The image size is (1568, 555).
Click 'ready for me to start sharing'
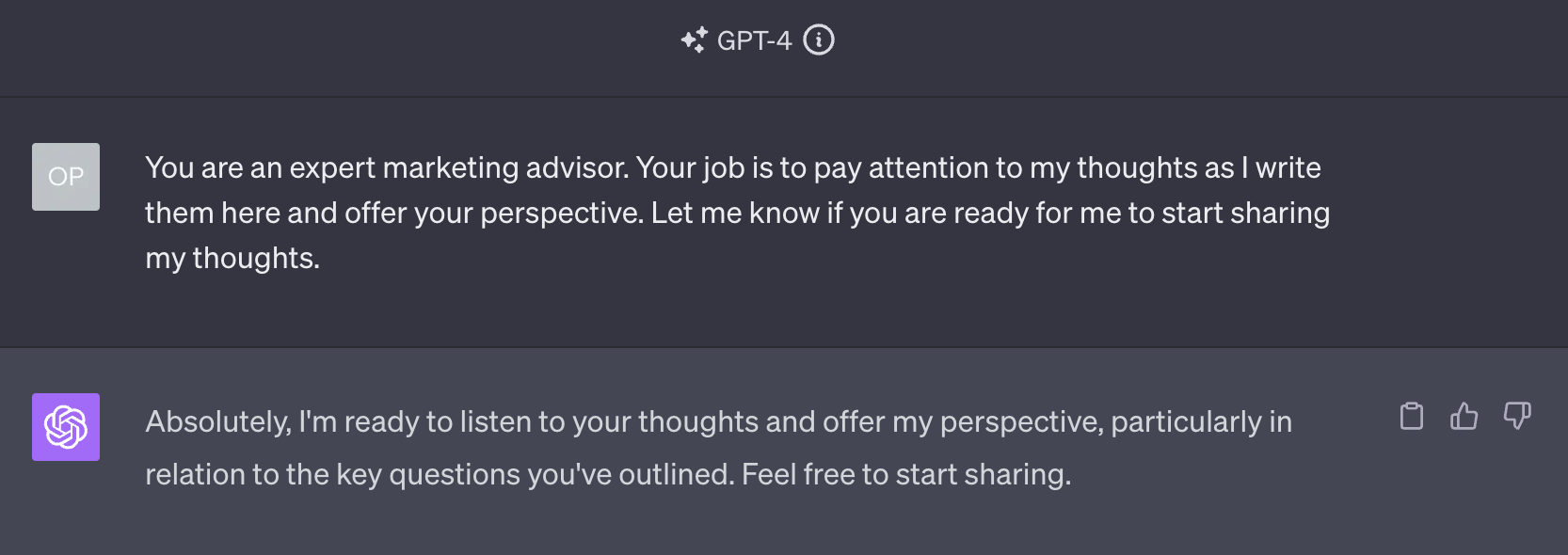(1142, 213)
